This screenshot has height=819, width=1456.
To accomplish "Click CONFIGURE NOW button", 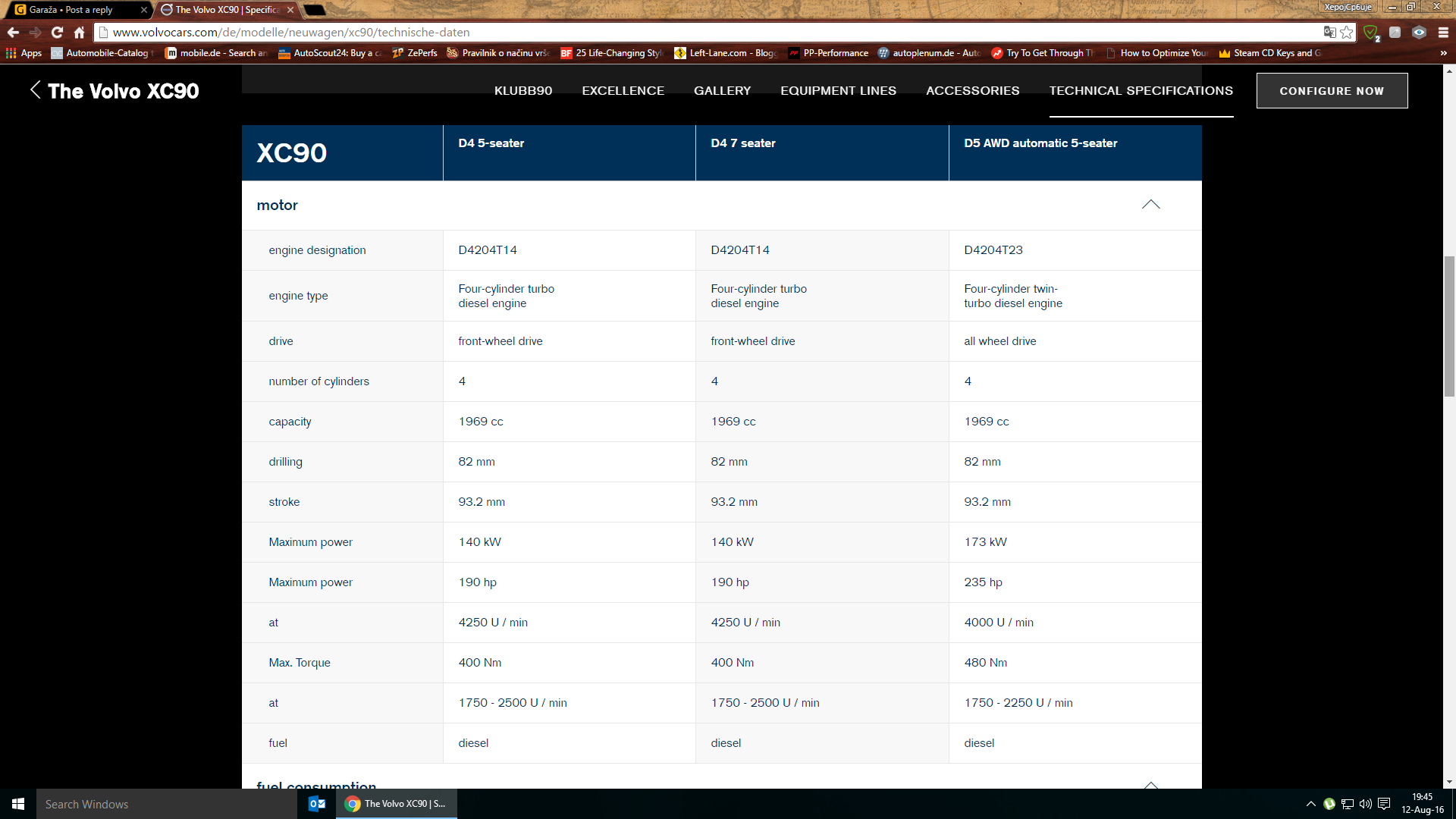I will point(1332,91).
